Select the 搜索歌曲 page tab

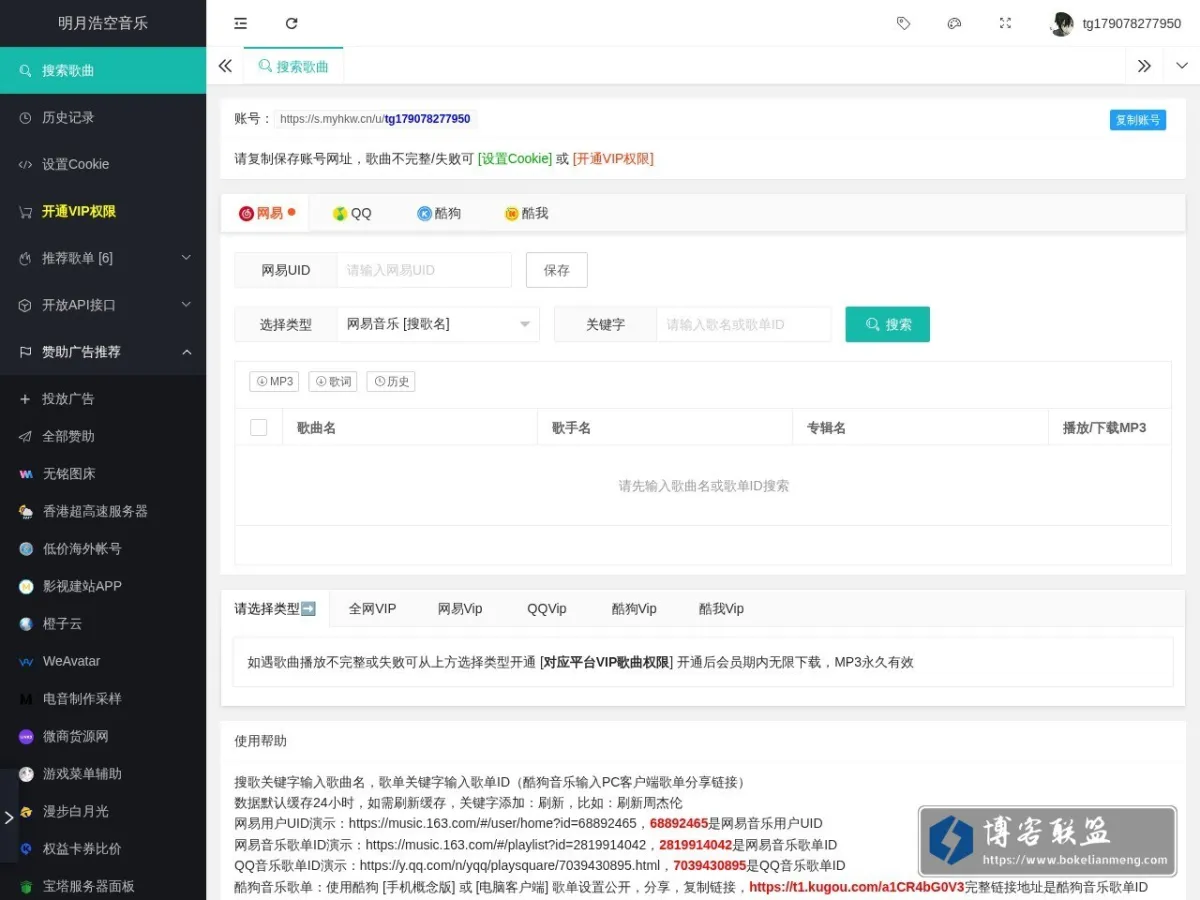tap(293, 66)
